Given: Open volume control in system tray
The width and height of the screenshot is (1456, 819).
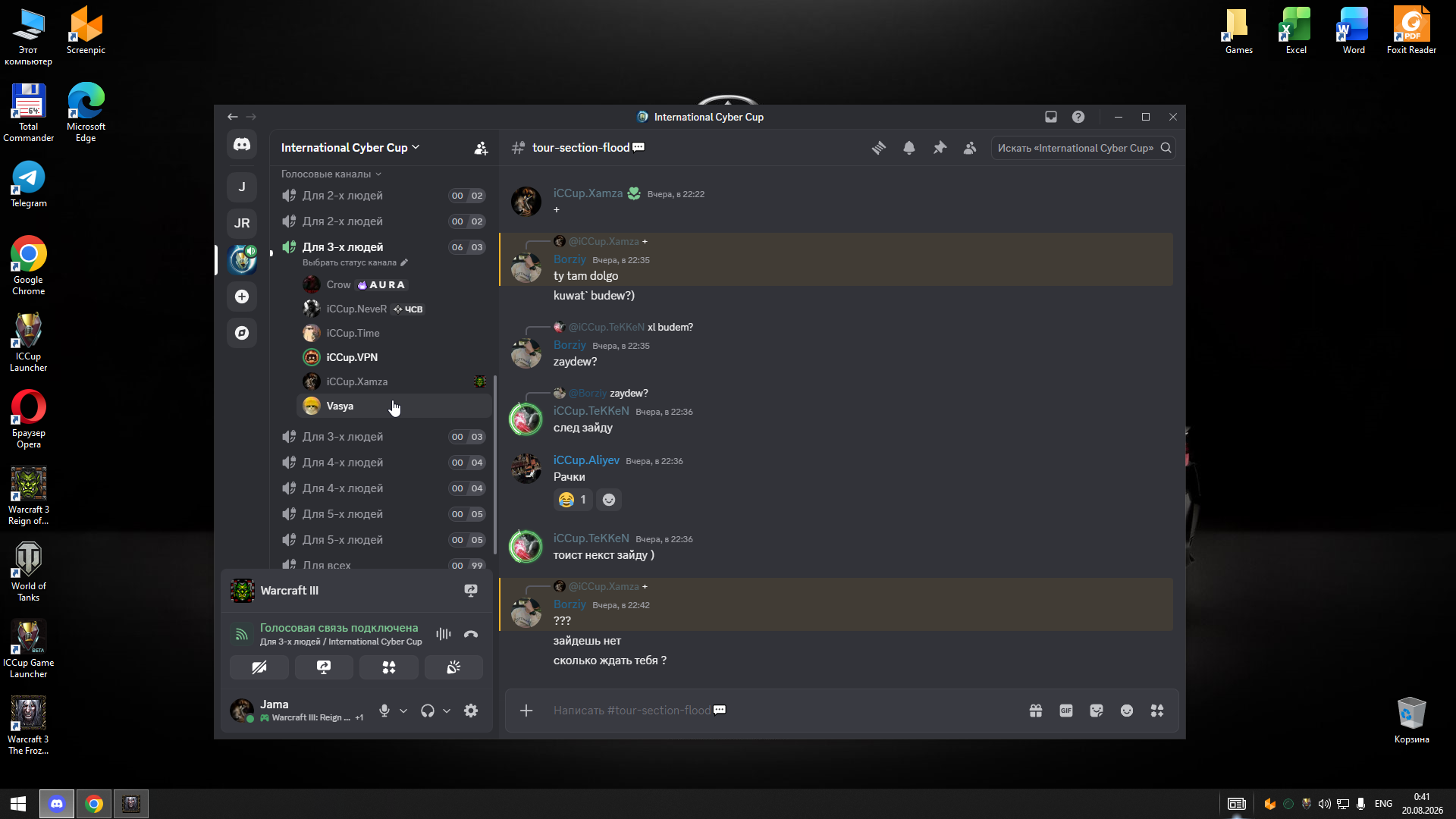Looking at the screenshot, I should tap(1324, 804).
